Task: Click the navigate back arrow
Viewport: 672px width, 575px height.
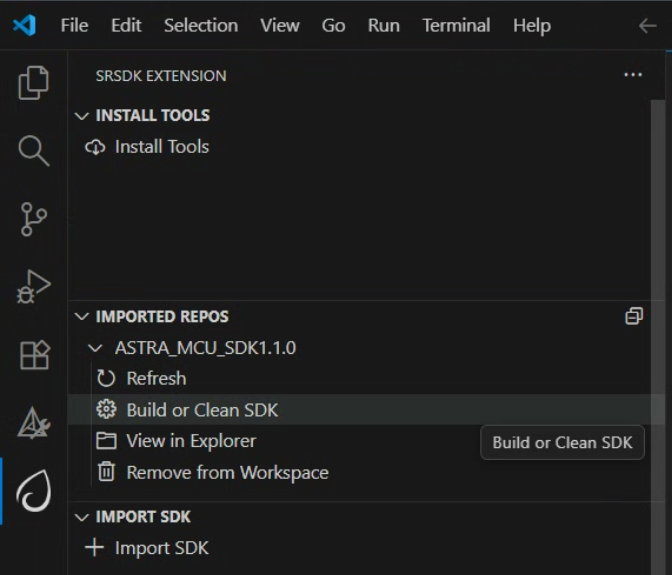Action: (647, 26)
